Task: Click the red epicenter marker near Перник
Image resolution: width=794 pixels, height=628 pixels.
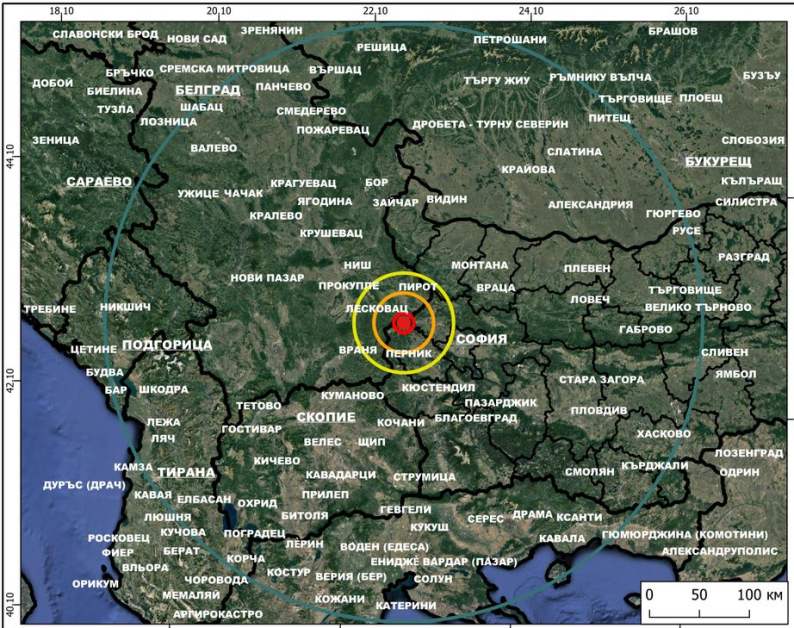Action: [x=404, y=323]
